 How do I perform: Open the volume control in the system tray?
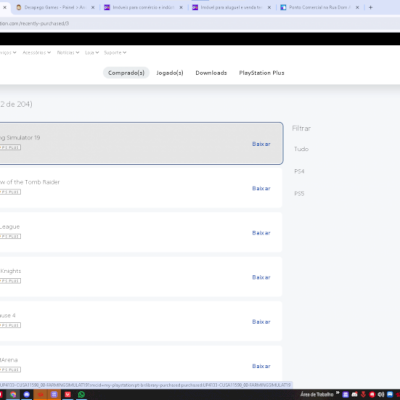point(381,395)
